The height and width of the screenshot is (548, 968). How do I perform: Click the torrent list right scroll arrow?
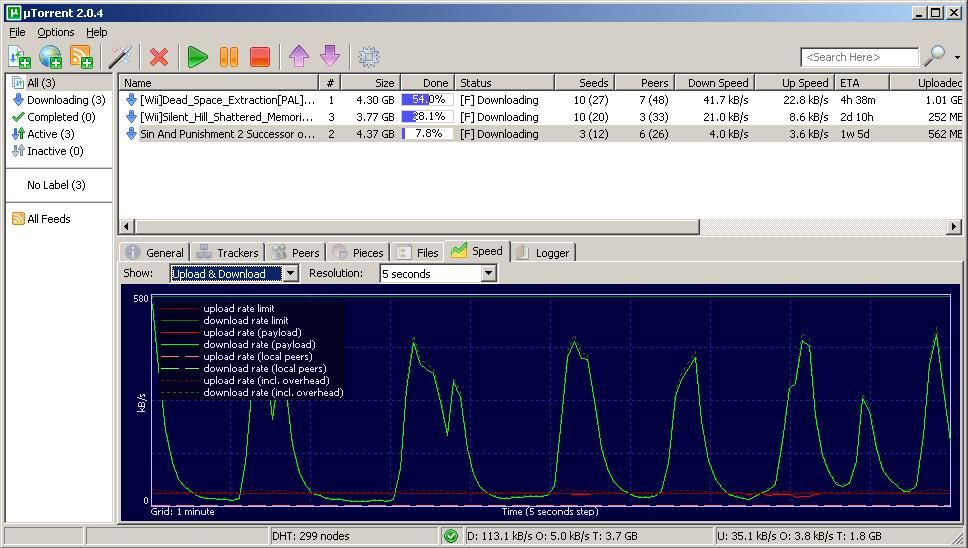(x=954, y=226)
